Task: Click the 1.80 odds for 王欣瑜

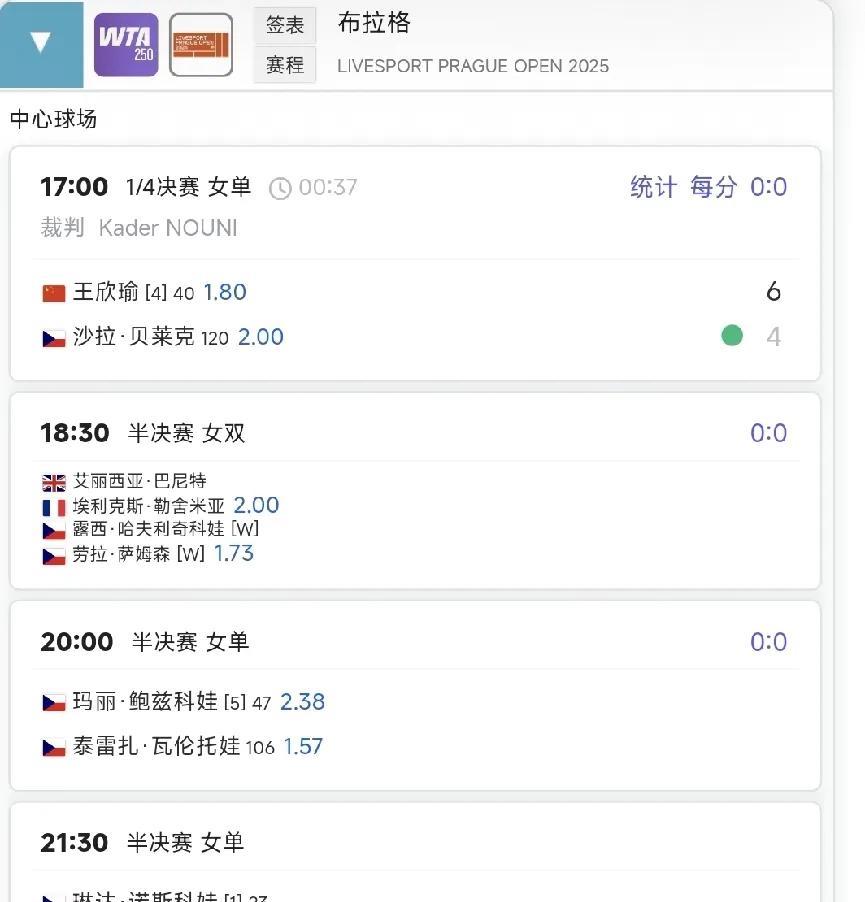Action: 225,292
